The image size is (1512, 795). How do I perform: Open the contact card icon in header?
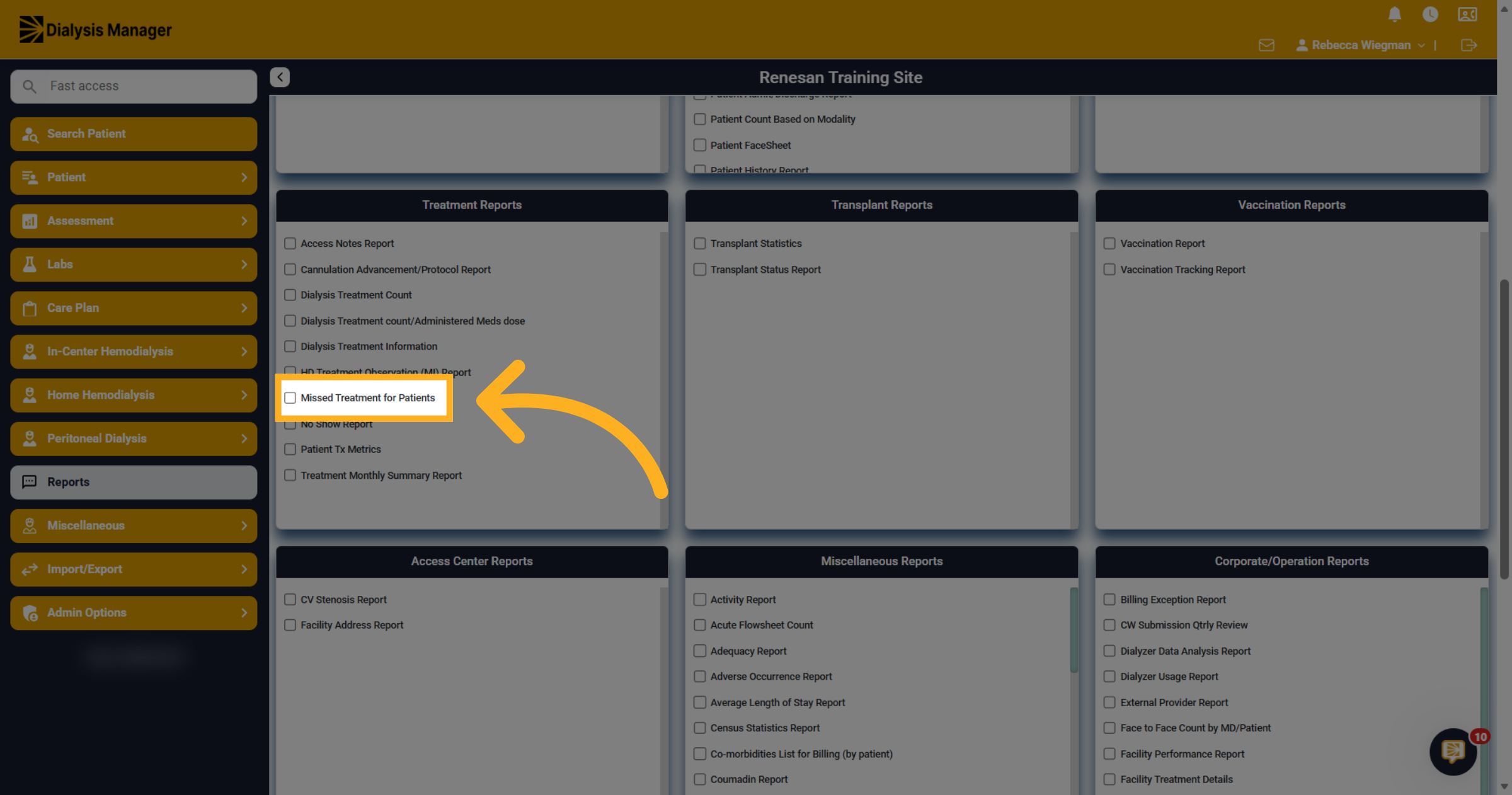click(x=1467, y=14)
